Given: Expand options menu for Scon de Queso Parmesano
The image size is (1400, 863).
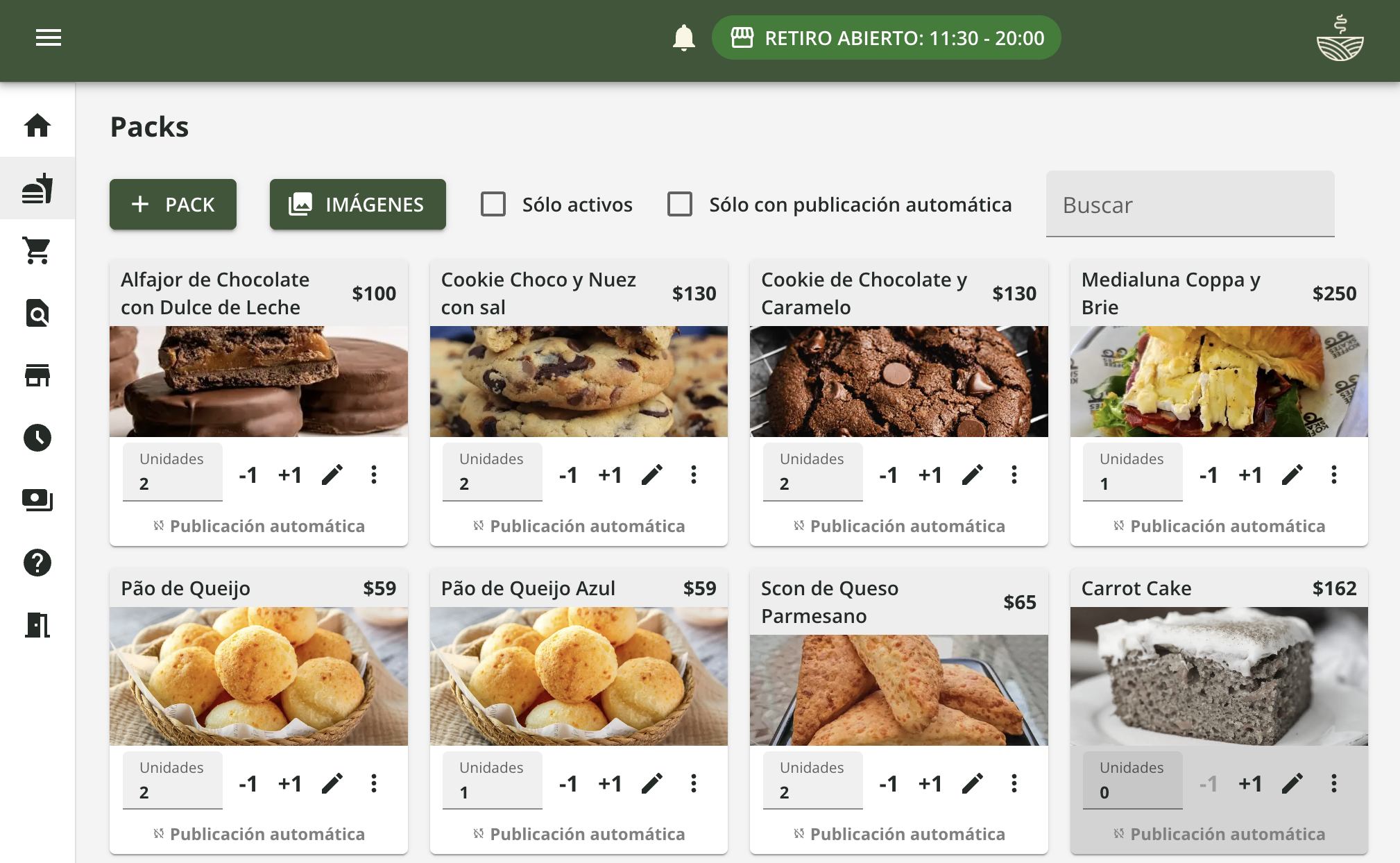Looking at the screenshot, I should tap(1014, 784).
